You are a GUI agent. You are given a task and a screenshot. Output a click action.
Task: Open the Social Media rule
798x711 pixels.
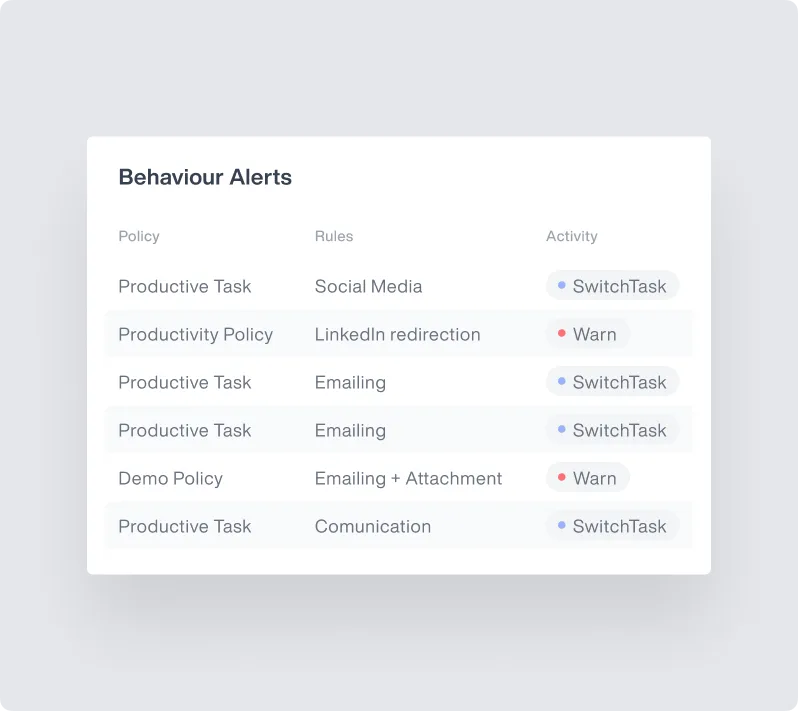coord(368,286)
